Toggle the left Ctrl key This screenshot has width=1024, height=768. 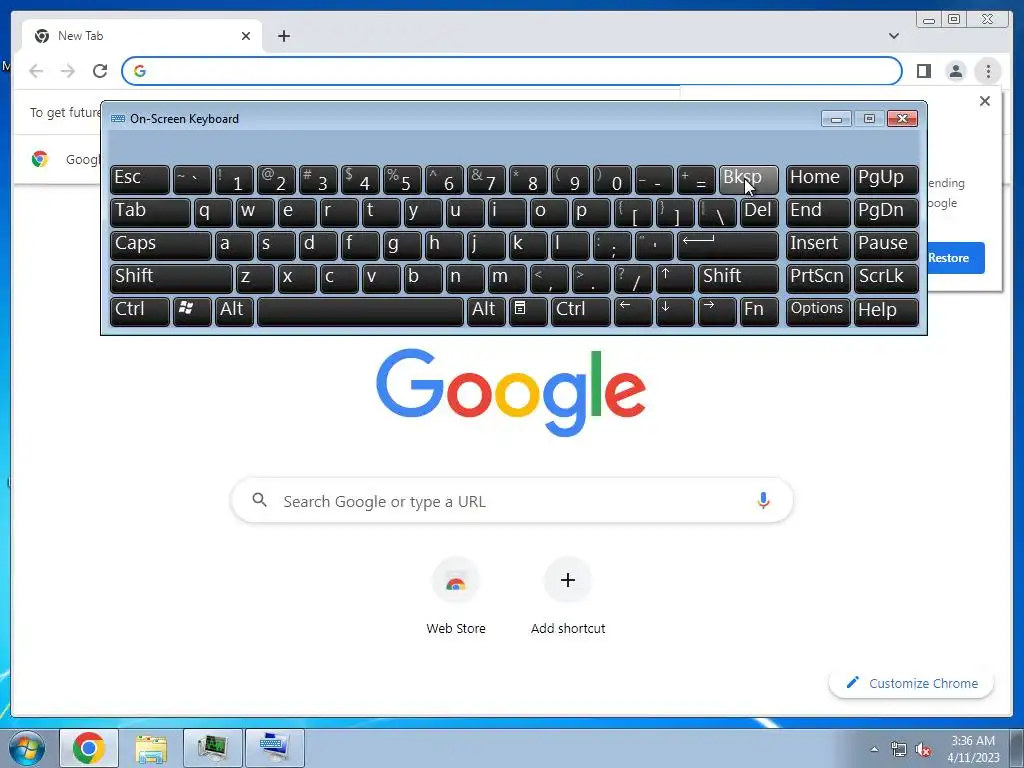pyautogui.click(x=140, y=312)
